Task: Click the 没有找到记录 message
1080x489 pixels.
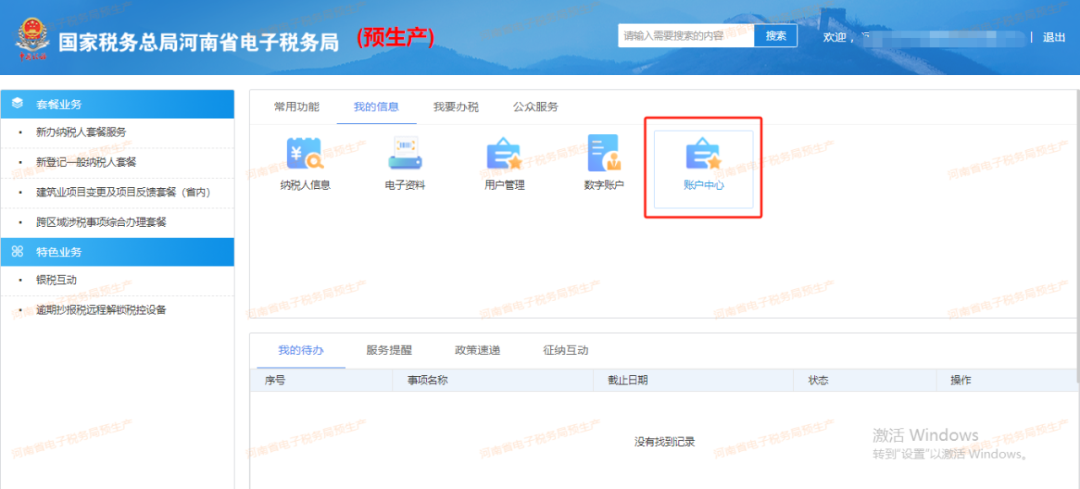Action: [x=665, y=441]
